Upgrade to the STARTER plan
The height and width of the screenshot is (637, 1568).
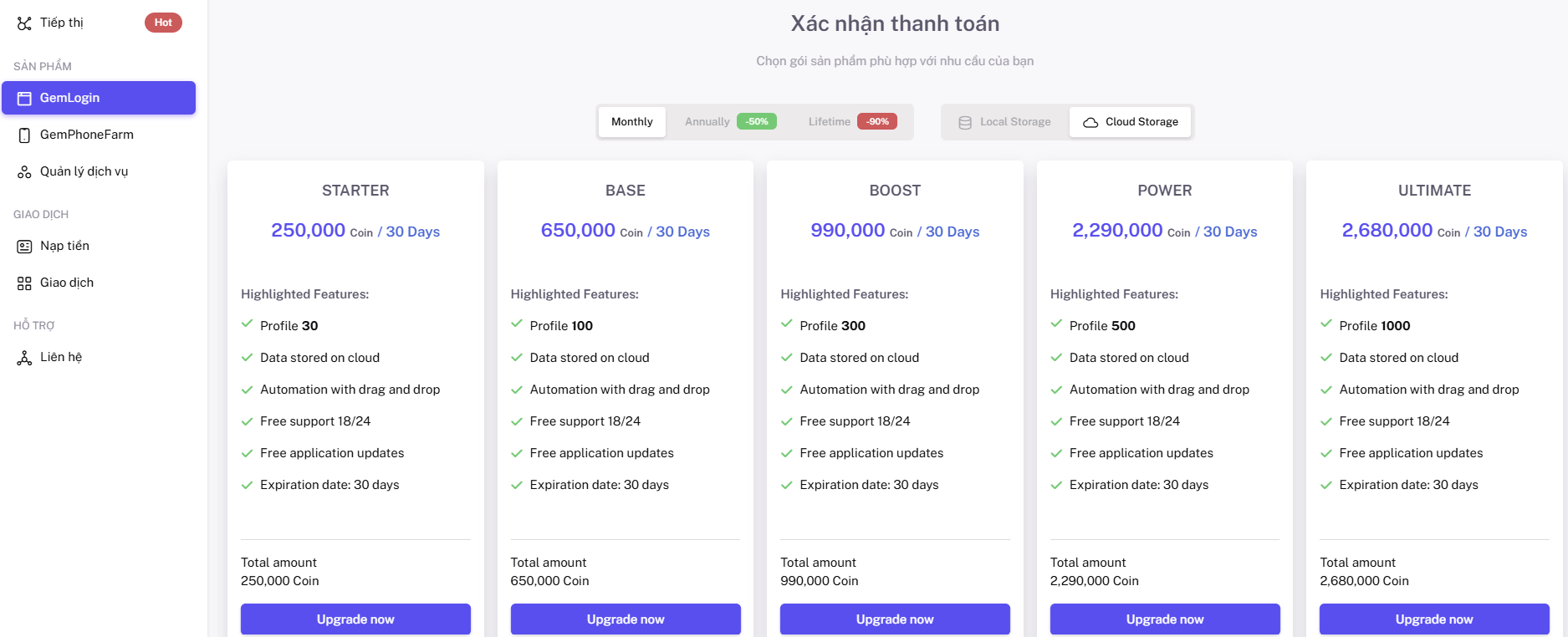tap(355, 619)
